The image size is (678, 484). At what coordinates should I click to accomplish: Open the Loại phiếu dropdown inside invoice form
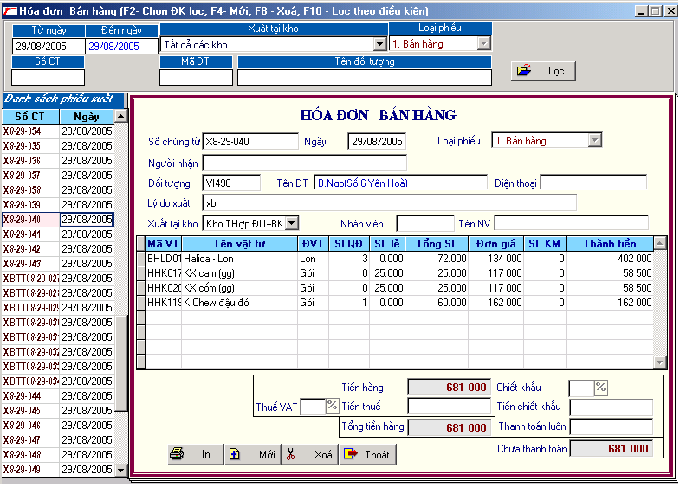click(x=595, y=141)
